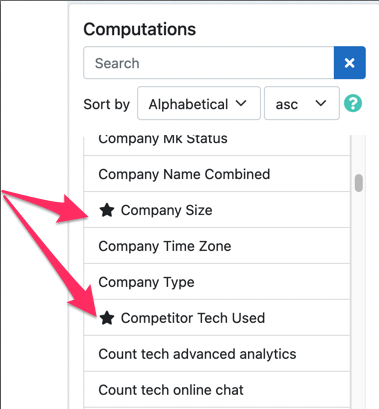Click the star icon beside Company Size
This screenshot has width=379, height=409.
coord(107,210)
